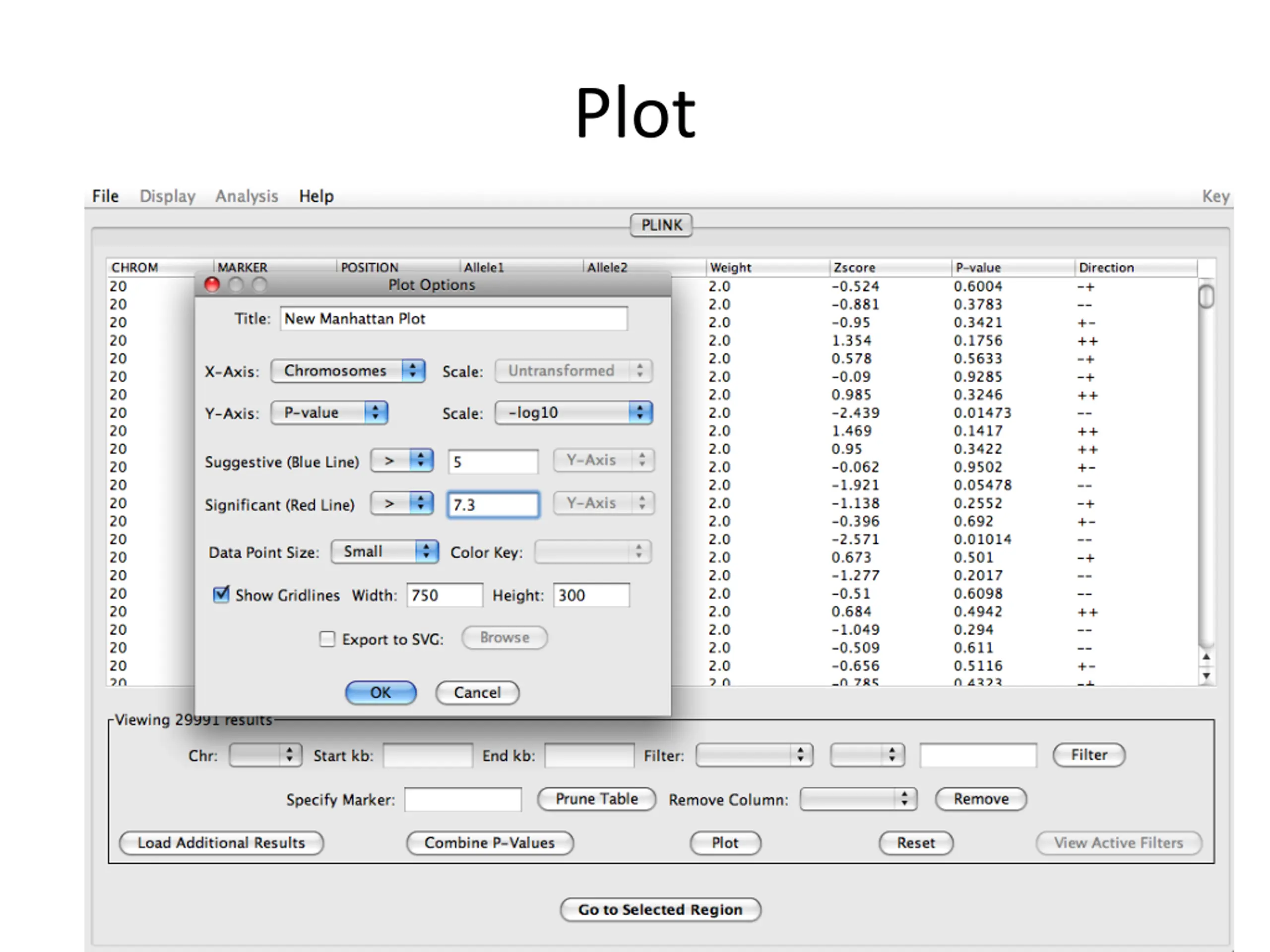Click OK in Plot Options

pyautogui.click(x=381, y=693)
